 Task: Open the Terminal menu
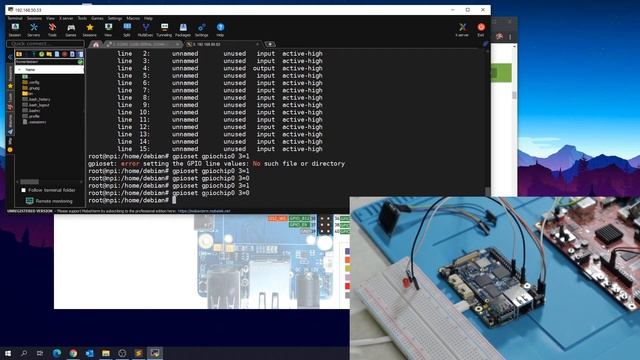[x=15, y=18]
